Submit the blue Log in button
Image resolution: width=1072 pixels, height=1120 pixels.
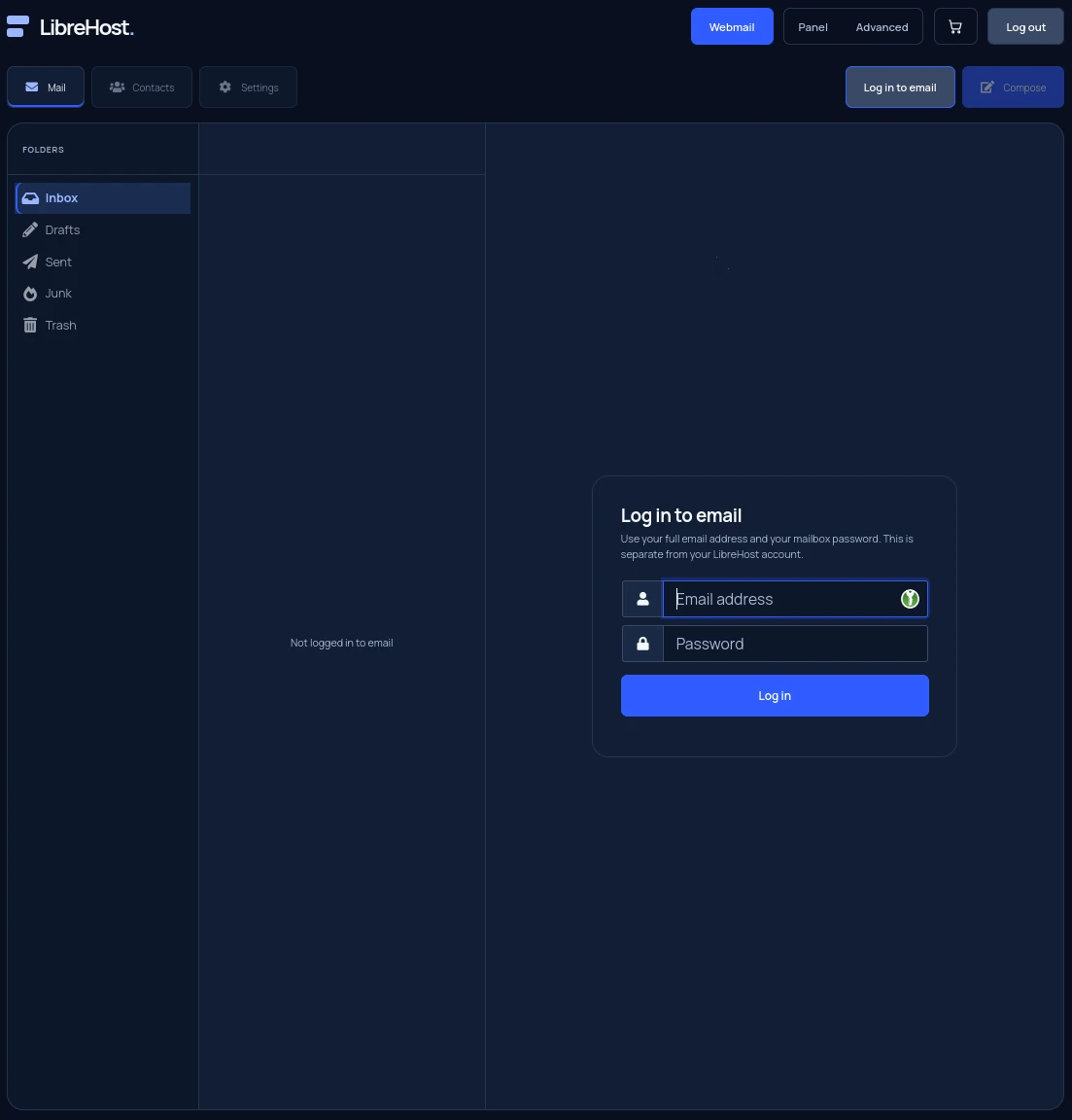click(x=775, y=696)
